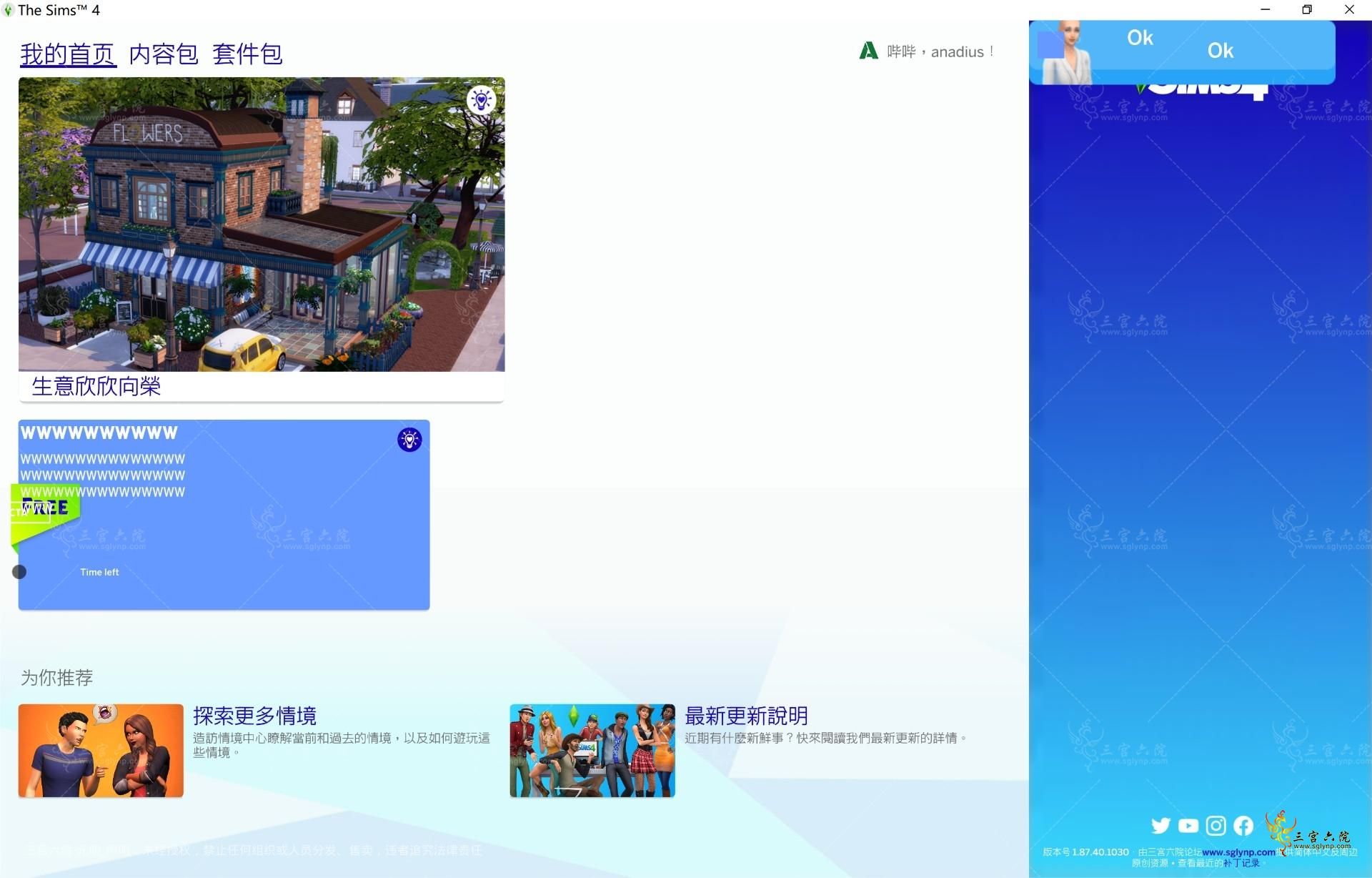Click the Sim portrait in the blue panel
Viewport: 1372px width, 878px height.
(x=1067, y=52)
